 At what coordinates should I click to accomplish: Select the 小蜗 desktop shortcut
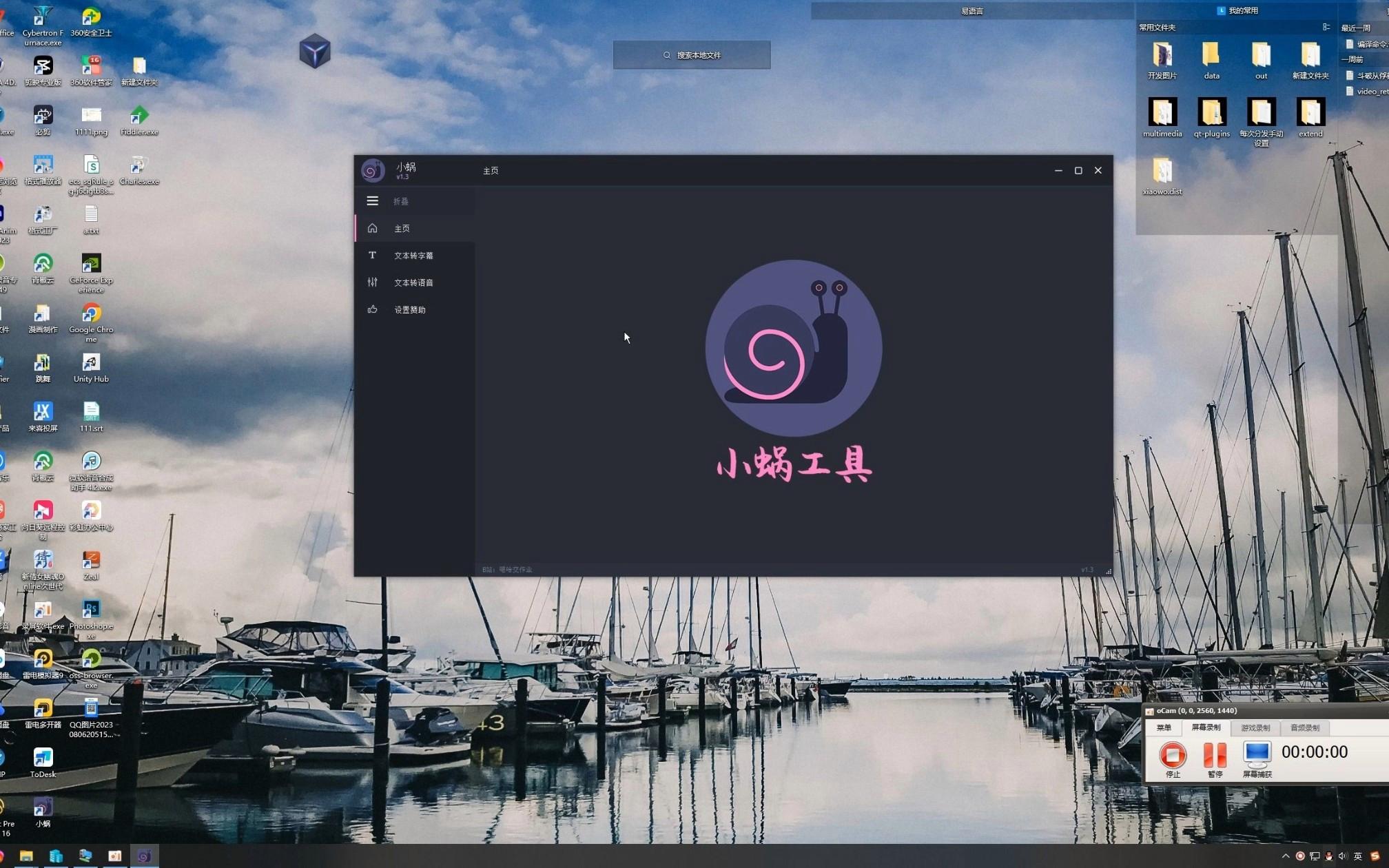click(43, 812)
